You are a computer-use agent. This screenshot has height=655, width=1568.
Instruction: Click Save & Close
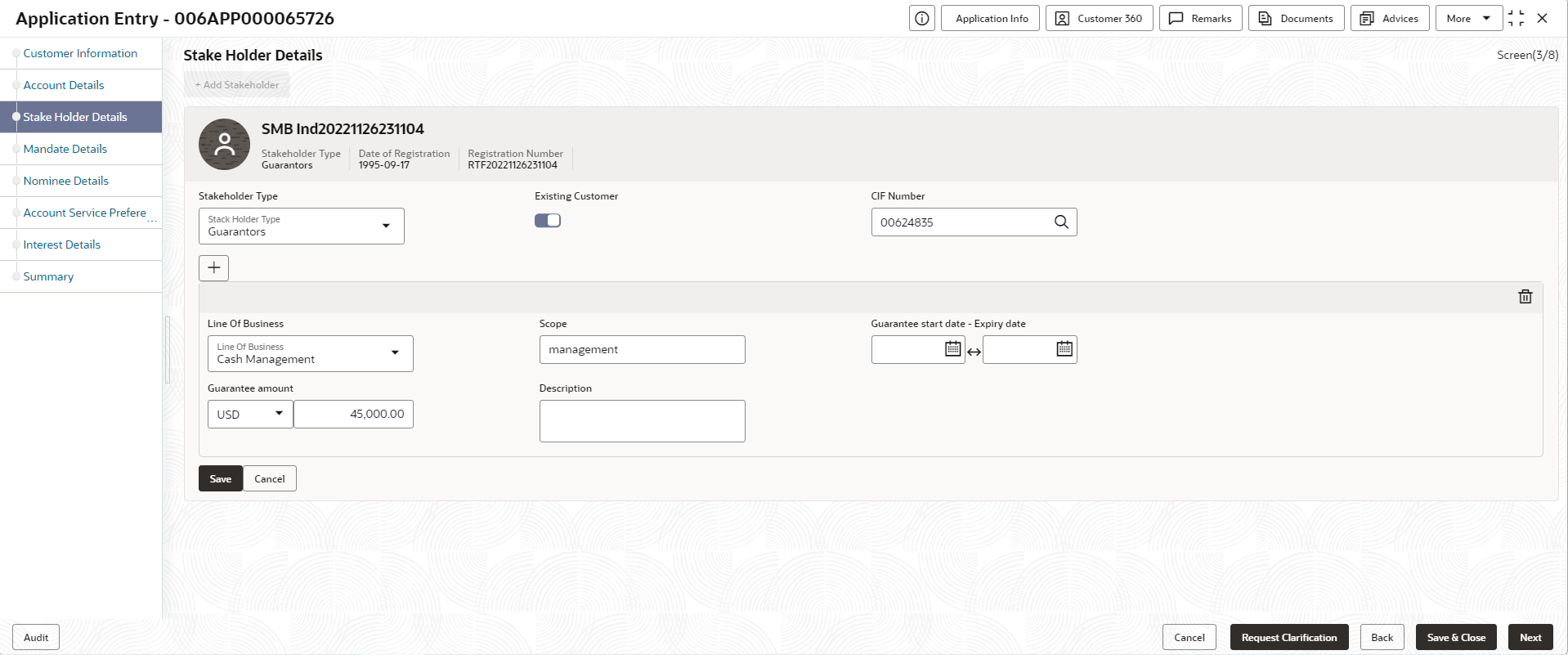(1457, 638)
